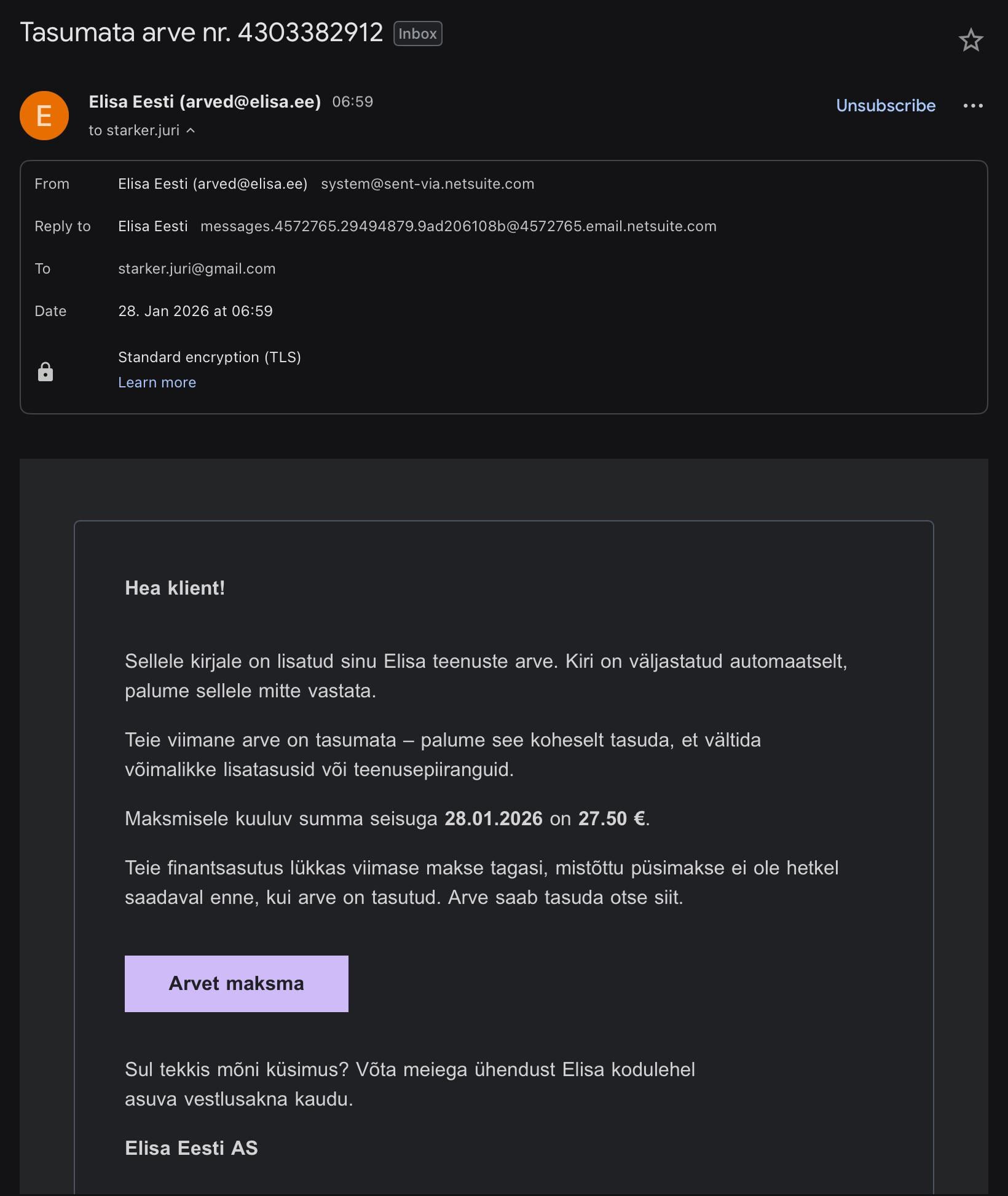Click the system@sent-via.netsuite.com address
Image resolution: width=1008 pixels, height=1196 pixels.
pos(427,184)
